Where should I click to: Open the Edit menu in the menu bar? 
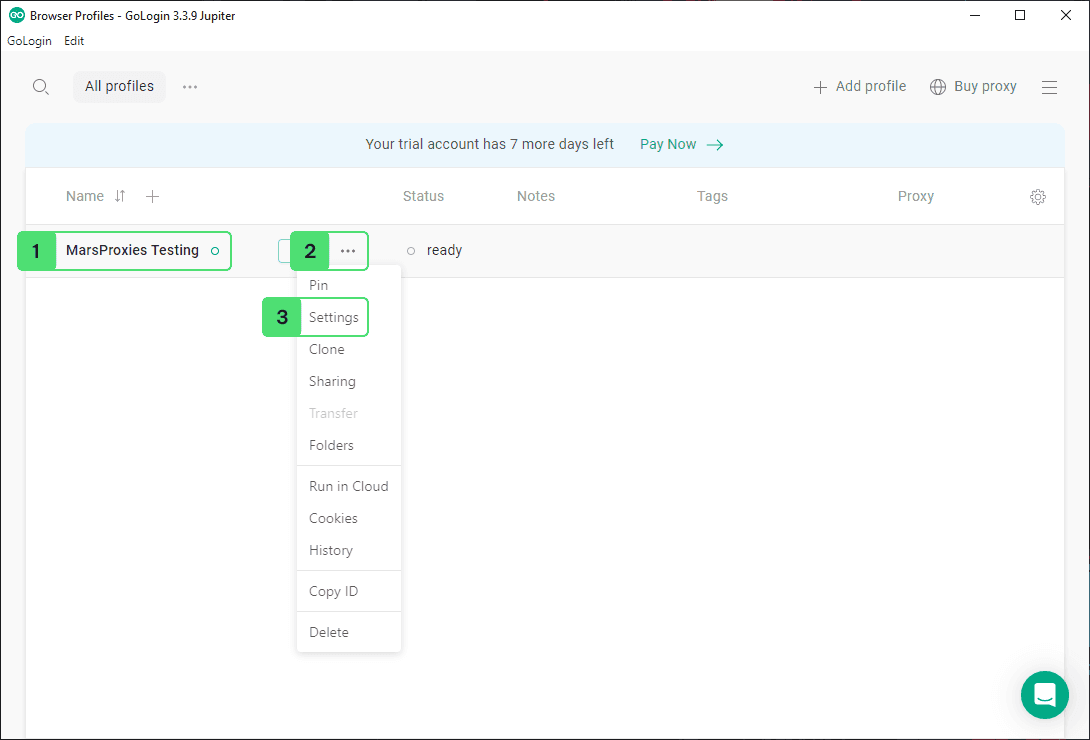tap(74, 41)
